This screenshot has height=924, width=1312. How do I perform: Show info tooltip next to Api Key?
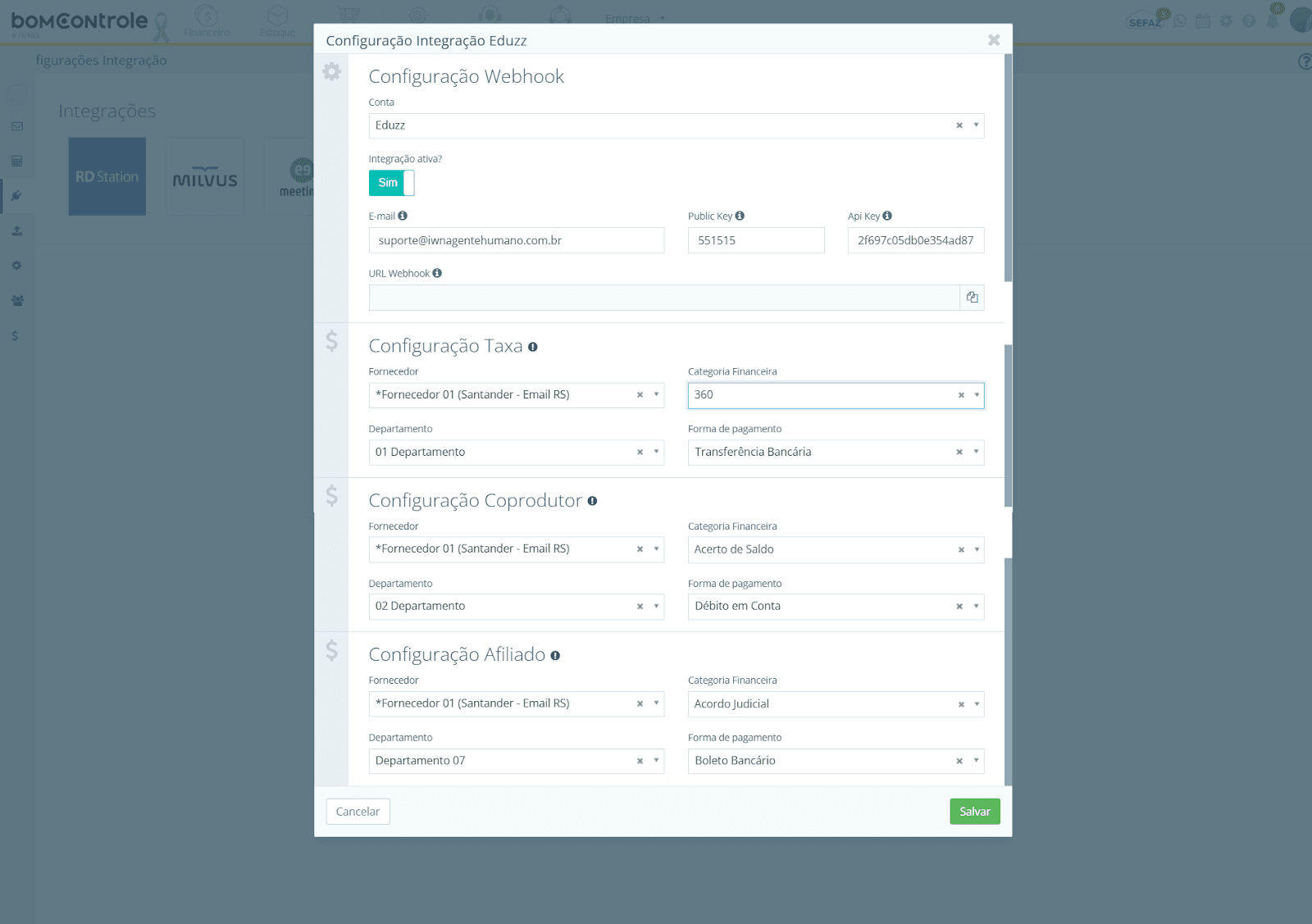click(x=887, y=216)
